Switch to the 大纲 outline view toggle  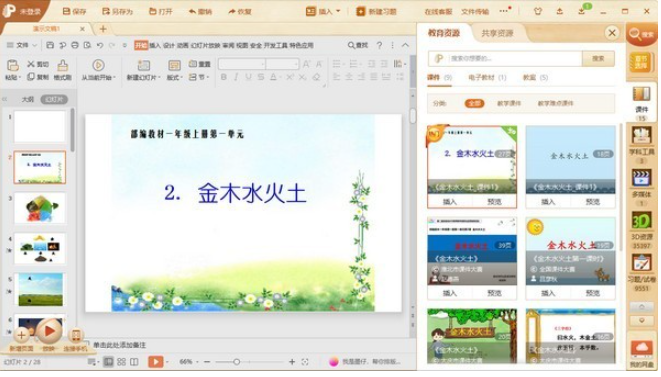pyautogui.click(x=28, y=100)
